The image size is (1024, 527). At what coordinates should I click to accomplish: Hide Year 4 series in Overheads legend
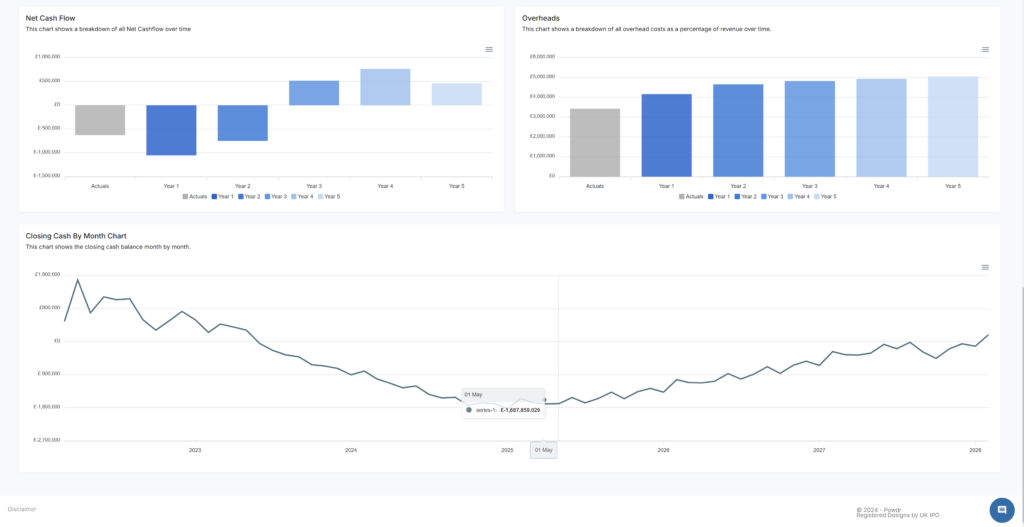coord(800,196)
